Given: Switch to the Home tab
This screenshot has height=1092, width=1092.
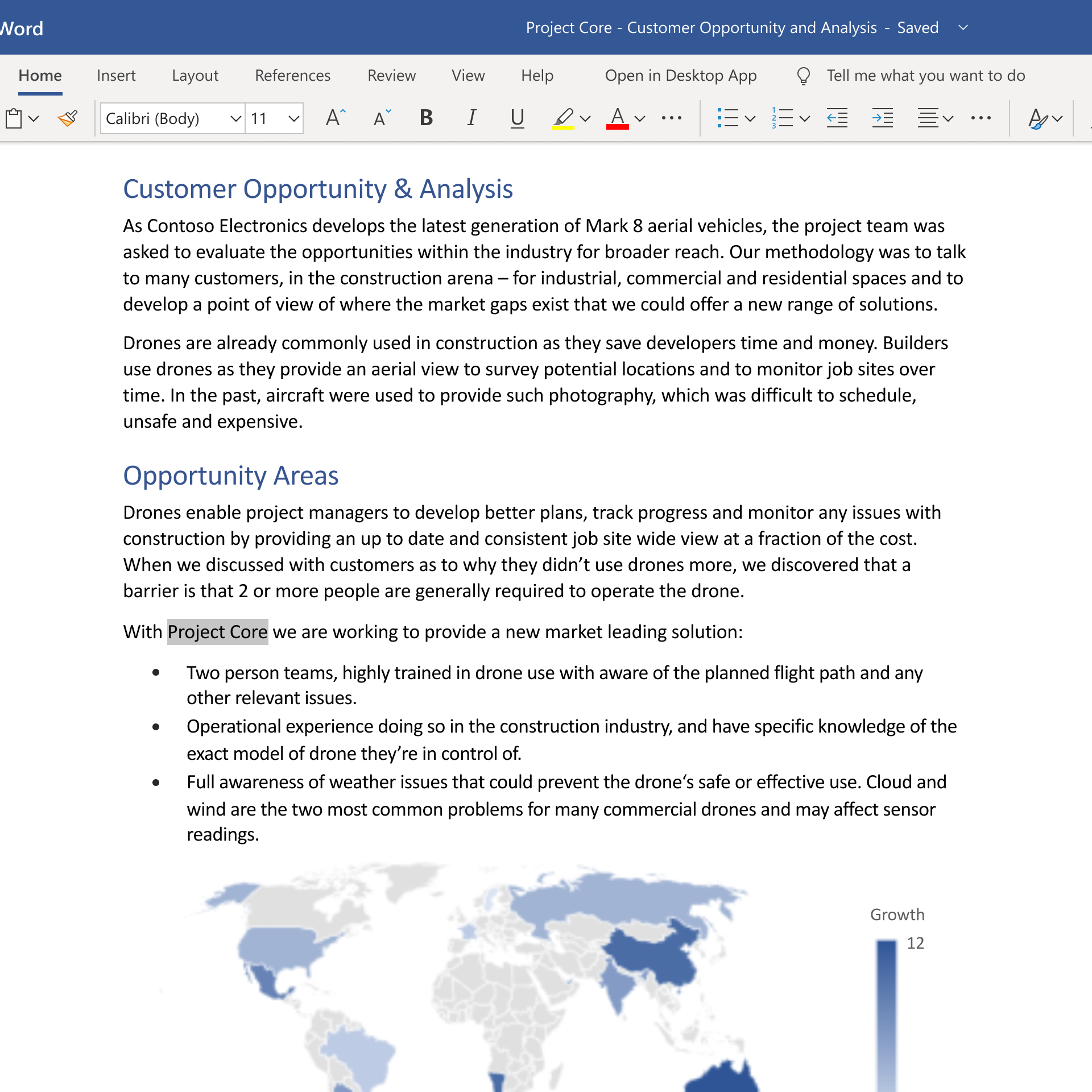Looking at the screenshot, I should (40, 76).
